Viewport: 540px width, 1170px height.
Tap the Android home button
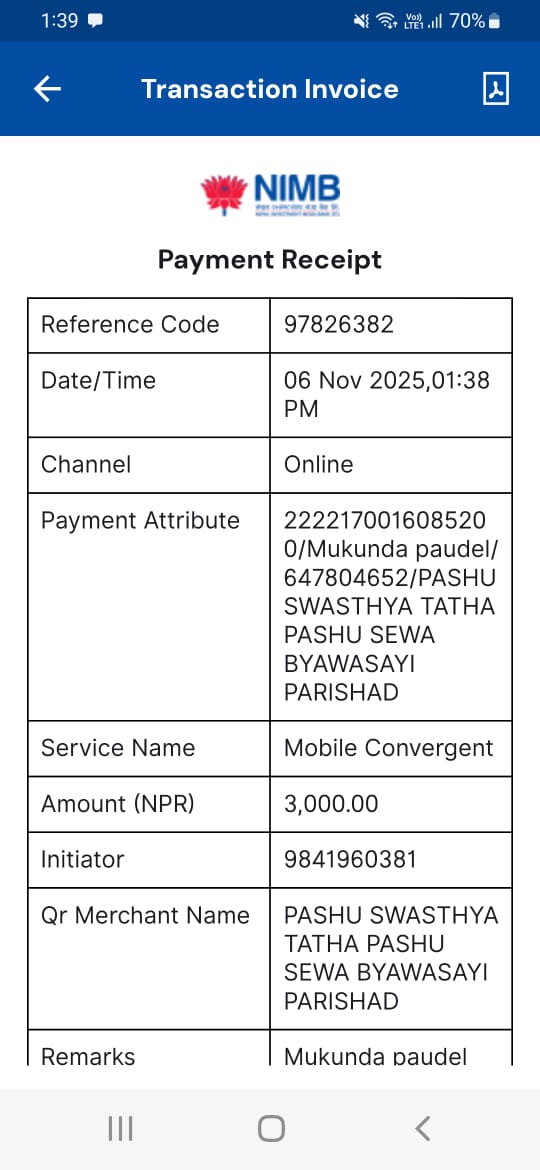coord(271,1129)
